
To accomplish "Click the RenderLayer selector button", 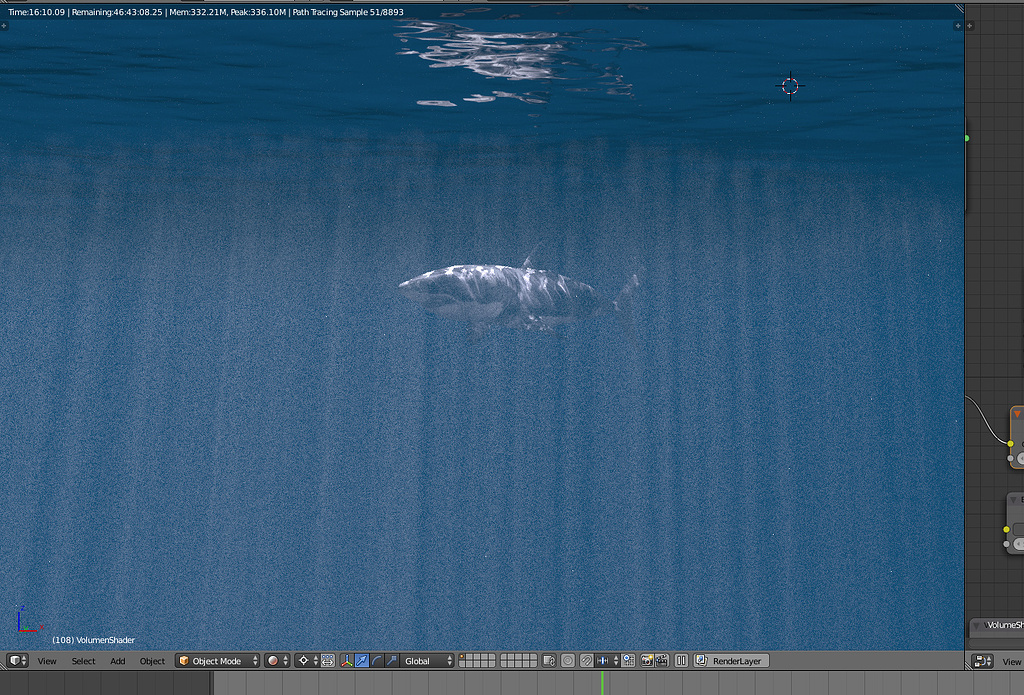I will tap(731, 660).
